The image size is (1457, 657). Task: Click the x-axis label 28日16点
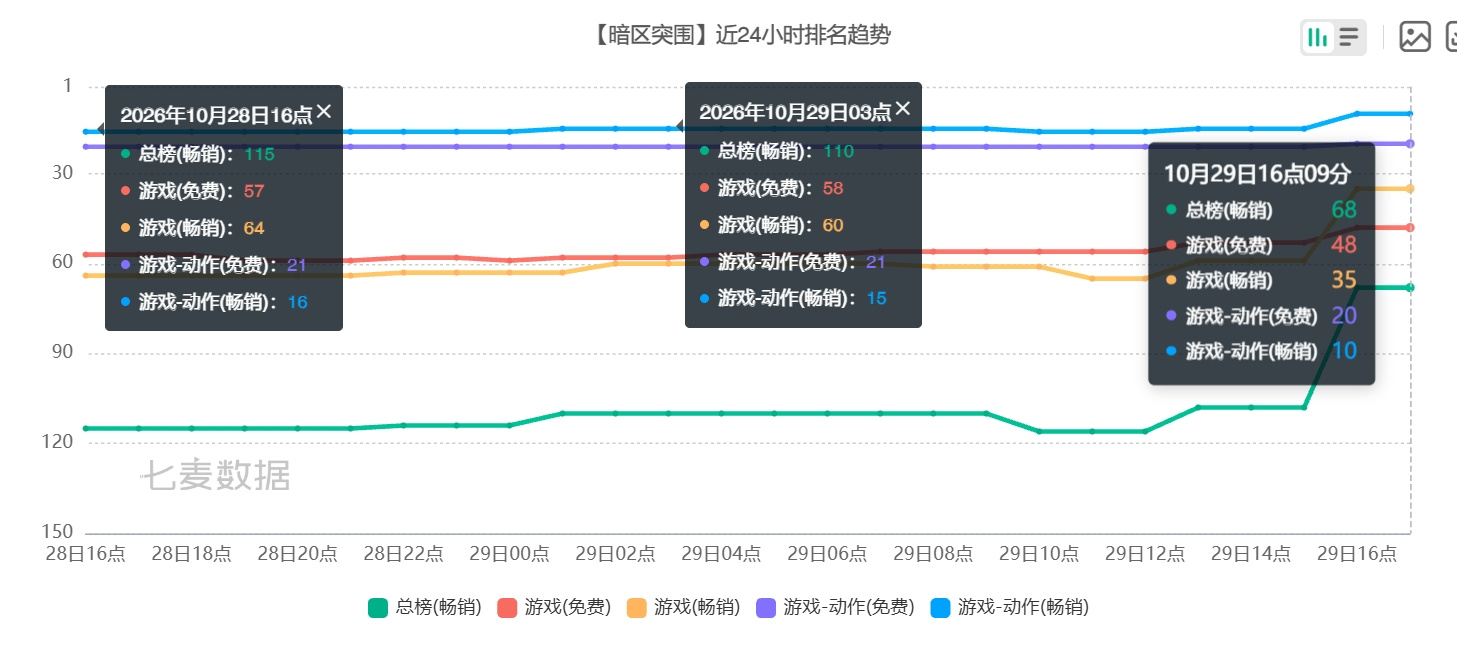pos(86,554)
